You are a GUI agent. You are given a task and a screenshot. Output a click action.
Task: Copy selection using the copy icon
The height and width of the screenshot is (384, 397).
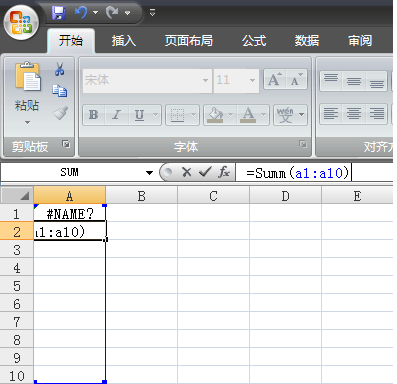(x=60, y=91)
